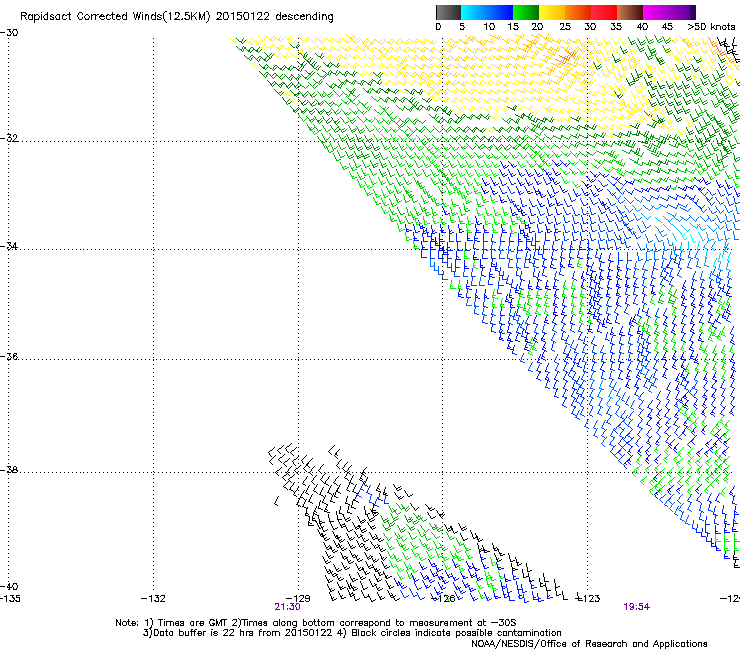Select the cyan-blue 5-15 knots legend swatch
The height and width of the screenshot is (650, 740).
pyautogui.click(x=487, y=12)
